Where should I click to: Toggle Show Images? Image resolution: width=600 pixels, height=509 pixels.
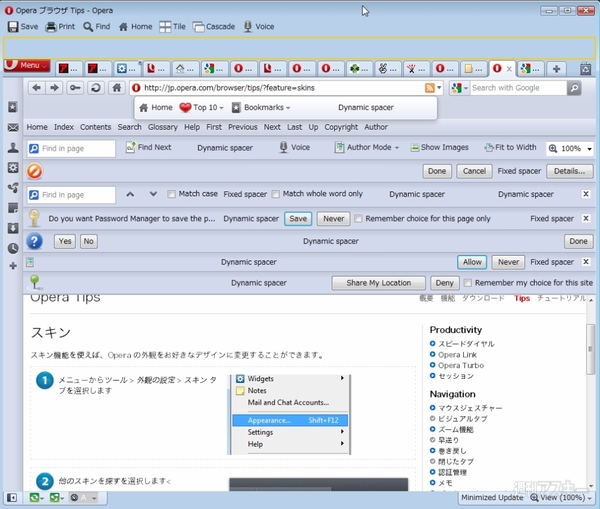click(439, 147)
